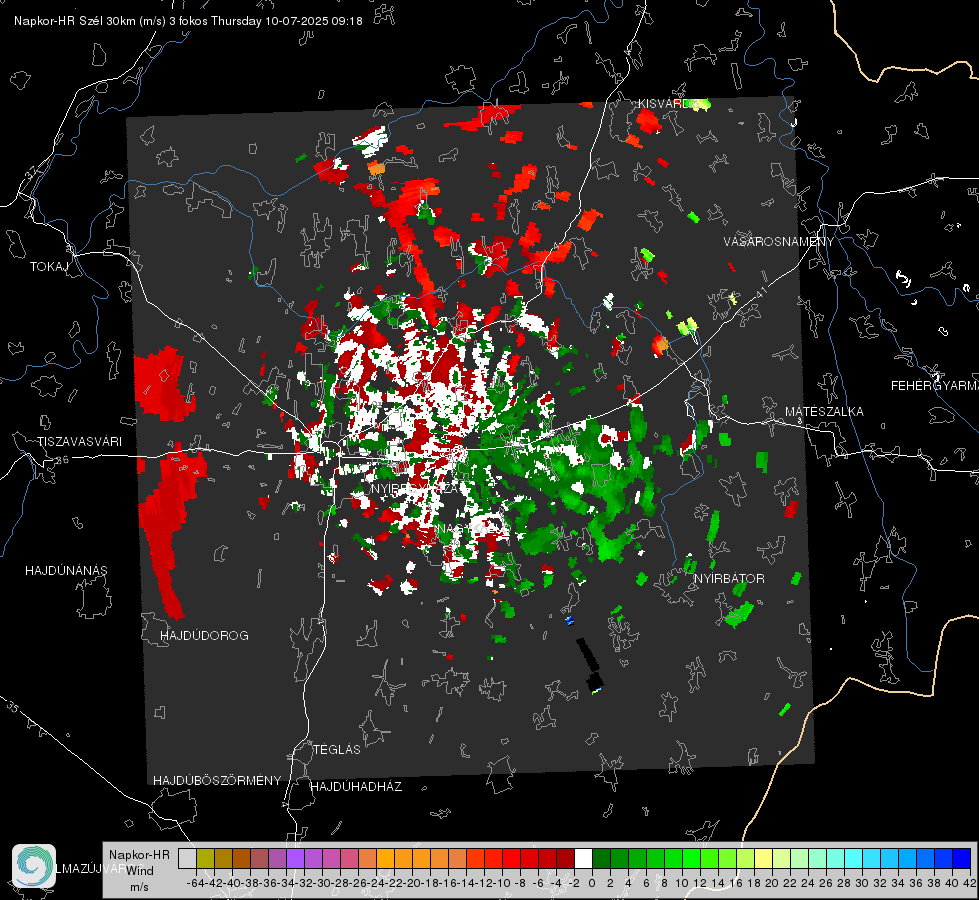Click road number 36 label near Tiszavasvári
Screen dimensions: 979x900
coord(62,460)
